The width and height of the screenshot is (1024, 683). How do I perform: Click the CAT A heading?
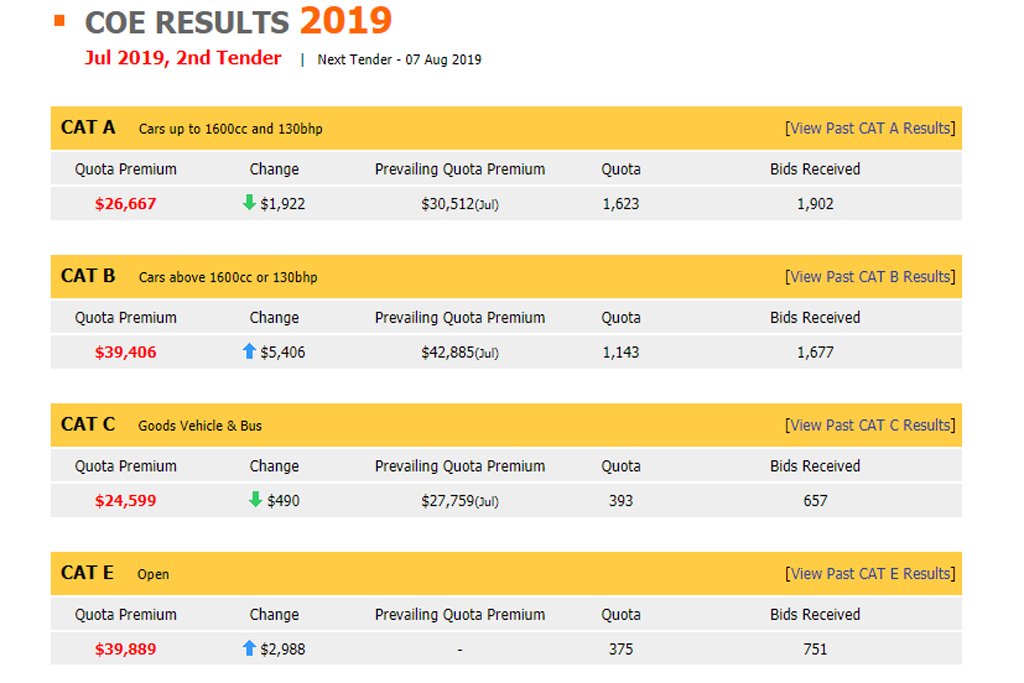click(x=88, y=127)
